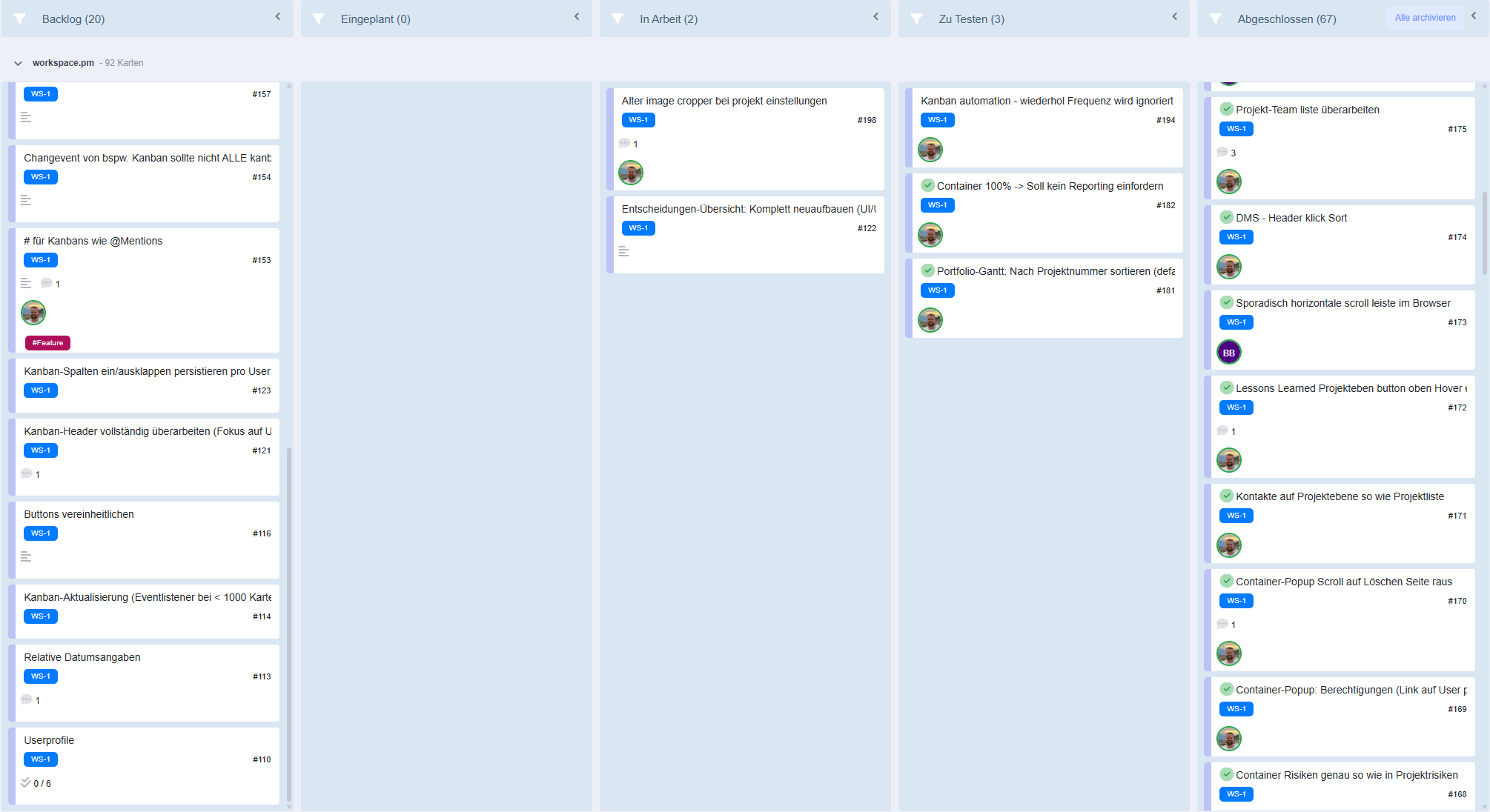1490x812 pixels.
Task: Collapse the Eingeplant column
Action: (577, 16)
